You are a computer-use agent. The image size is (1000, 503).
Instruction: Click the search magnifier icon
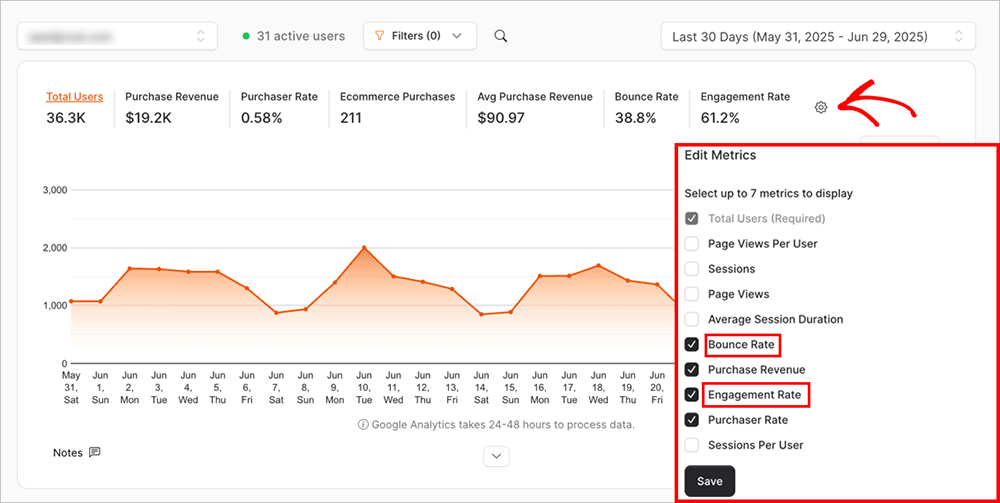[x=501, y=36]
